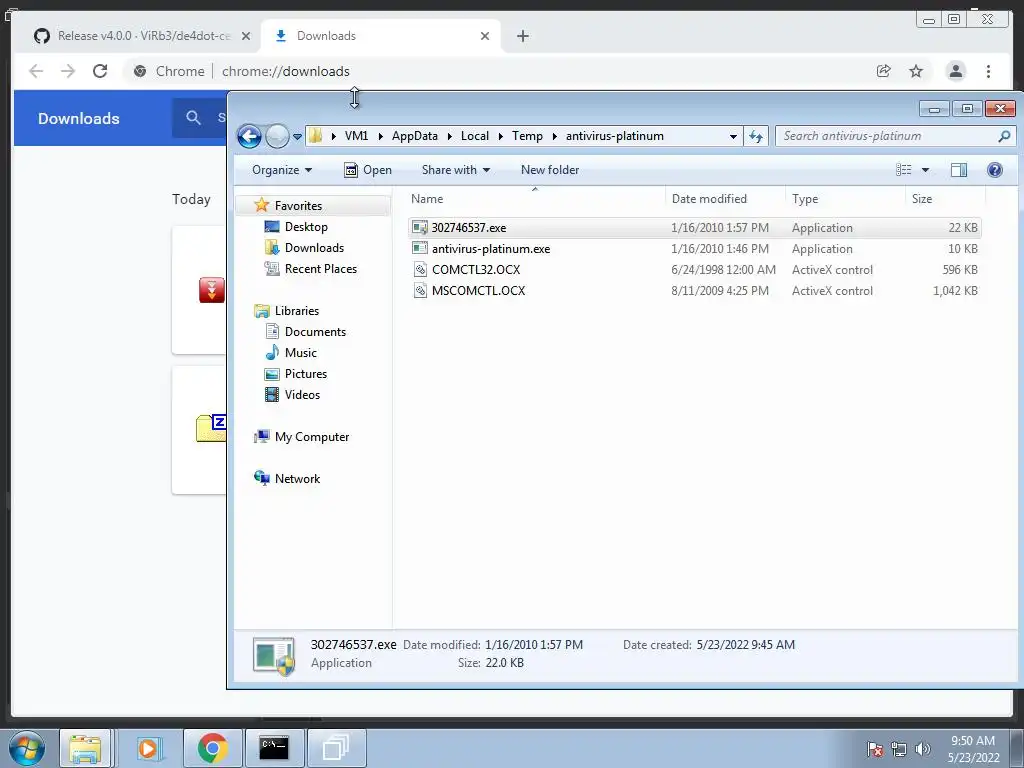Click AppData in the address breadcrumb
1024x768 pixels.
point(415,136)
